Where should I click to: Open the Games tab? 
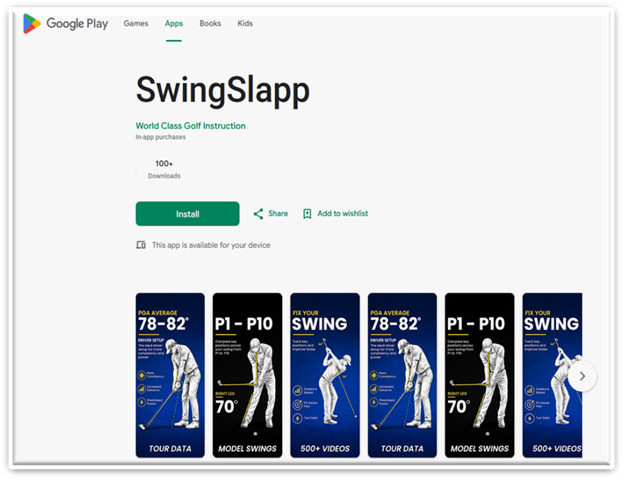pyautogui.click(x=136, y=23)
